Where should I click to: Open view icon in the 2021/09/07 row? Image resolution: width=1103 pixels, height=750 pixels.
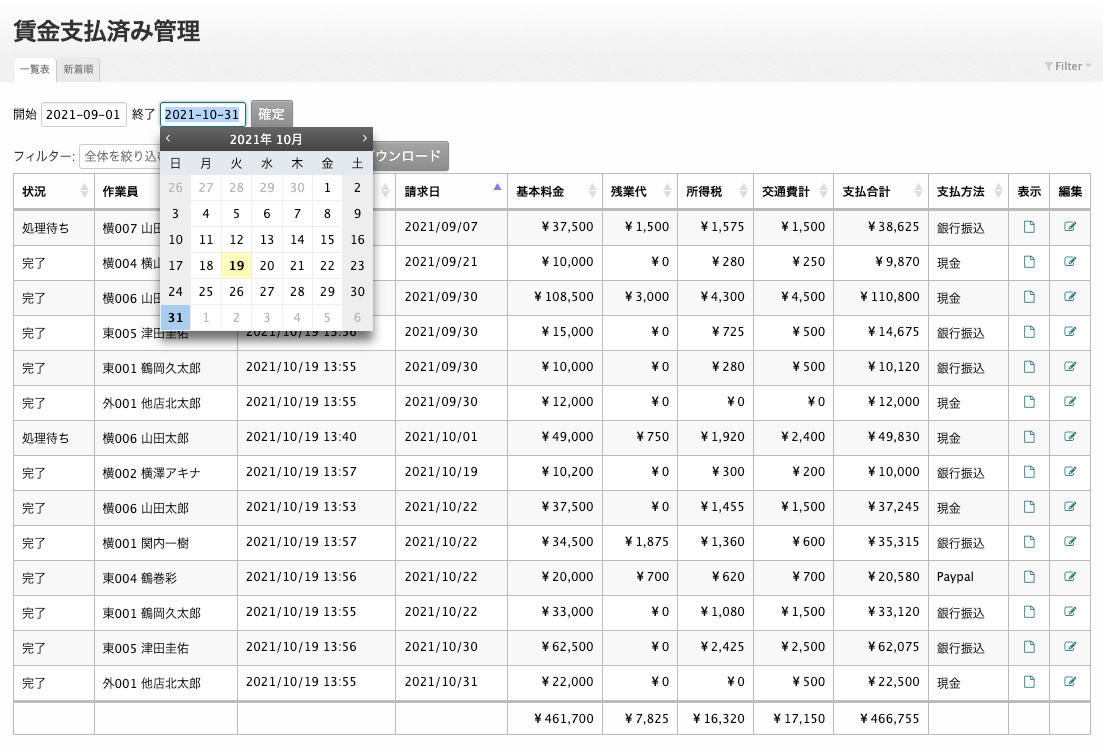1029,227
